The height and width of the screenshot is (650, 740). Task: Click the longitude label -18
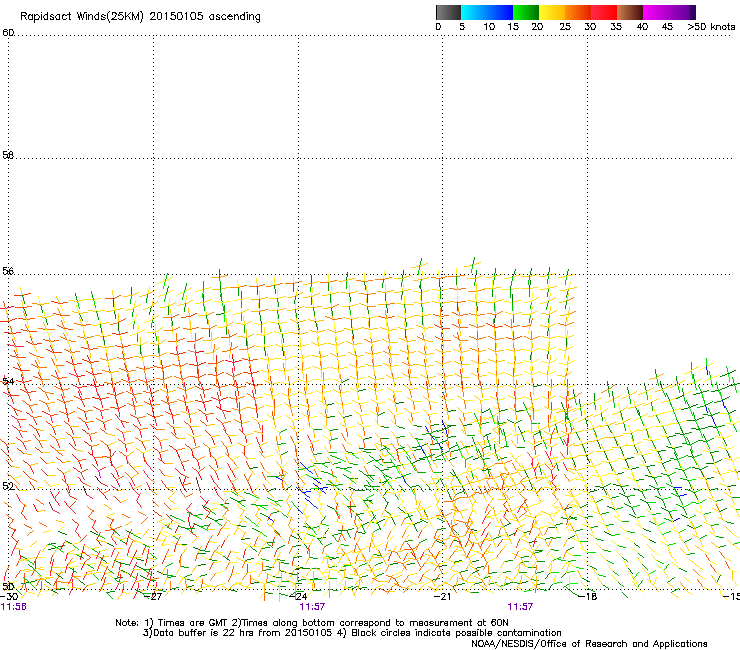588,597
